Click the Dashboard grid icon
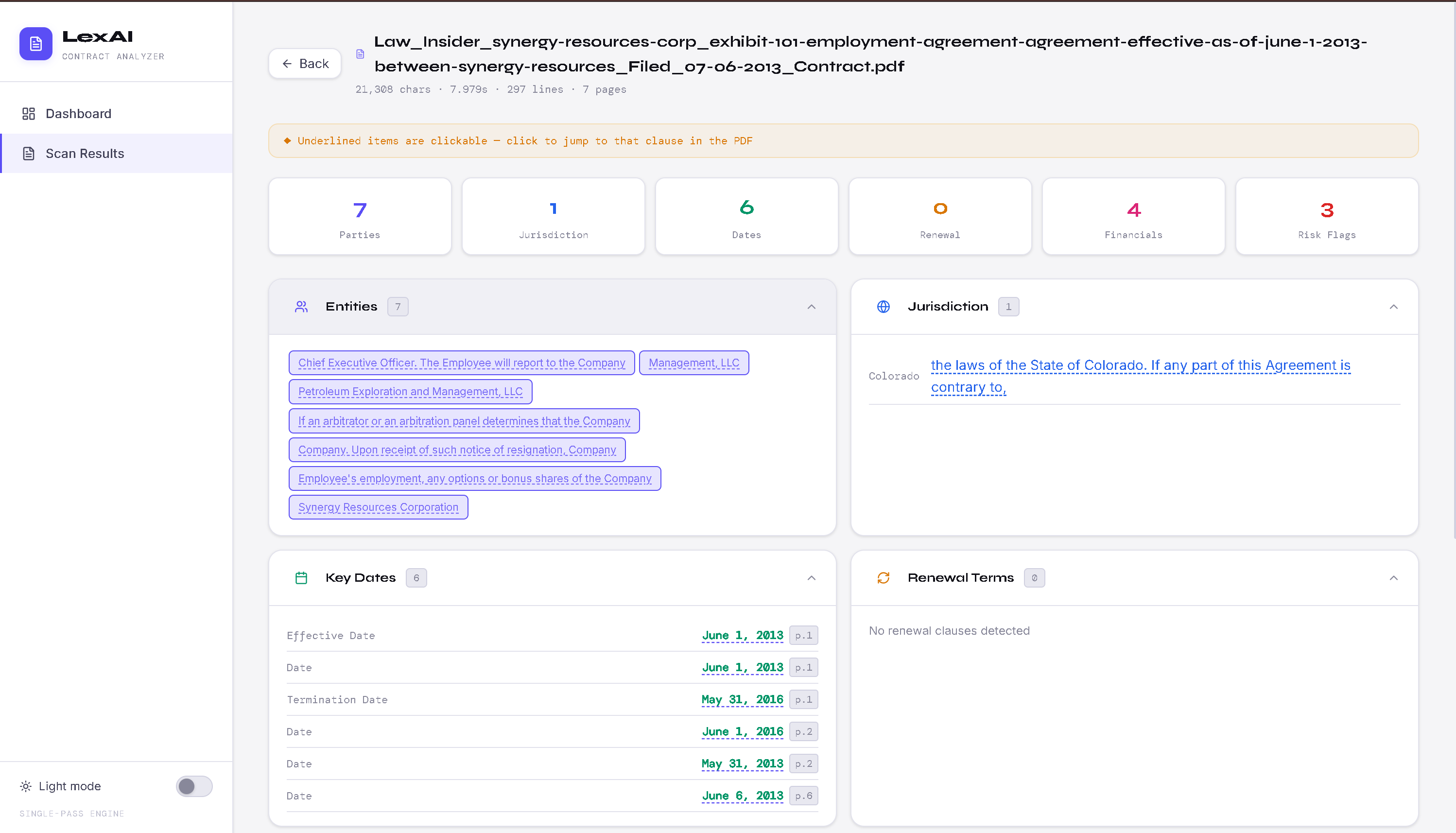Viewport: 1456px width, 833px height. [29, 114]
